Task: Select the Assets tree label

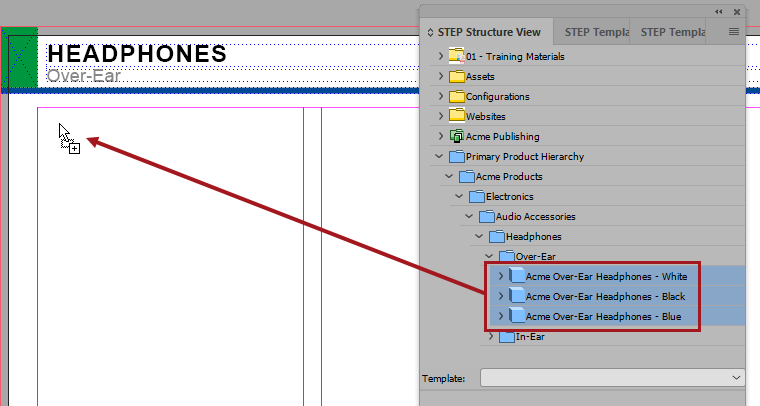Action: click(480, 77)
